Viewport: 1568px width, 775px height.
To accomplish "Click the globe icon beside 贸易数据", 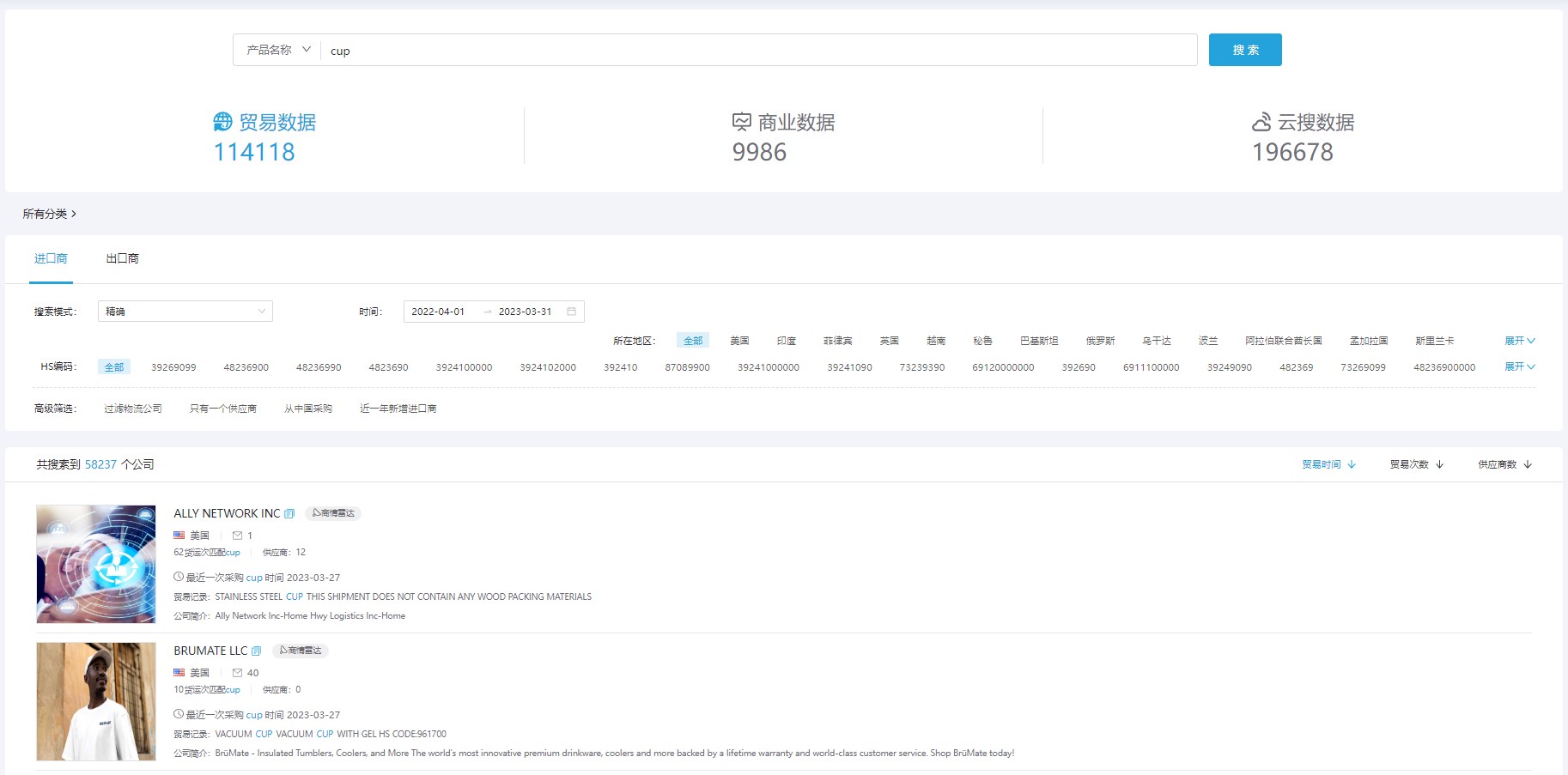I will 222,122.
